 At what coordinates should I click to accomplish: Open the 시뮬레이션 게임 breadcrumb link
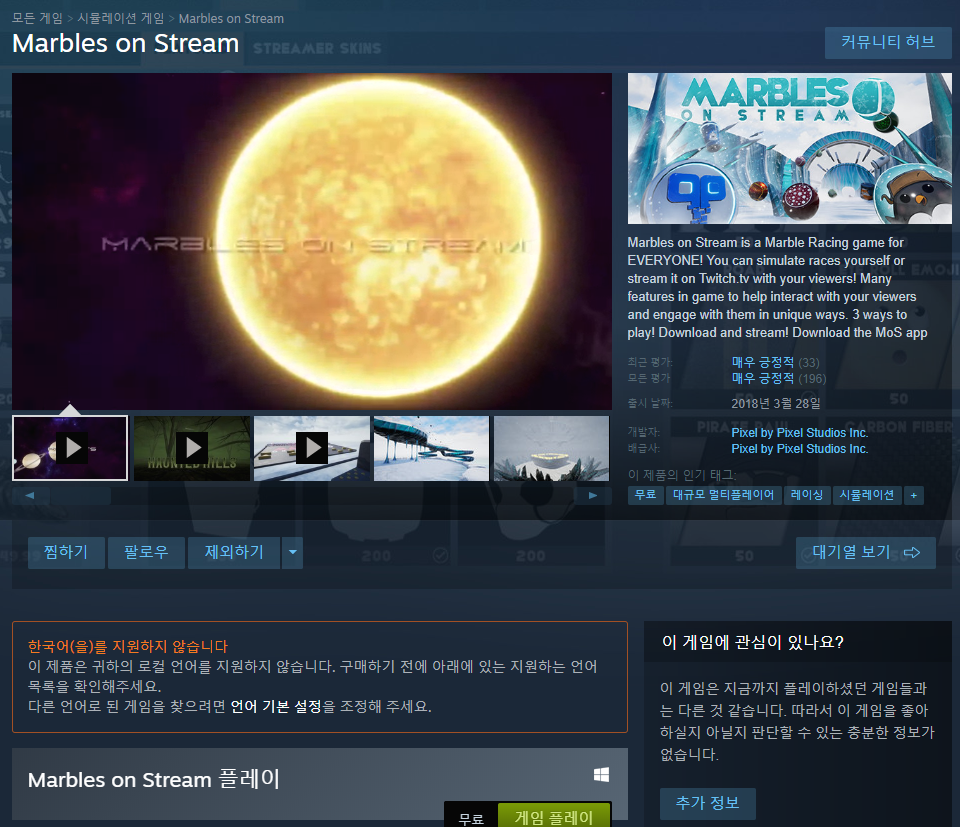coord(121,18)
